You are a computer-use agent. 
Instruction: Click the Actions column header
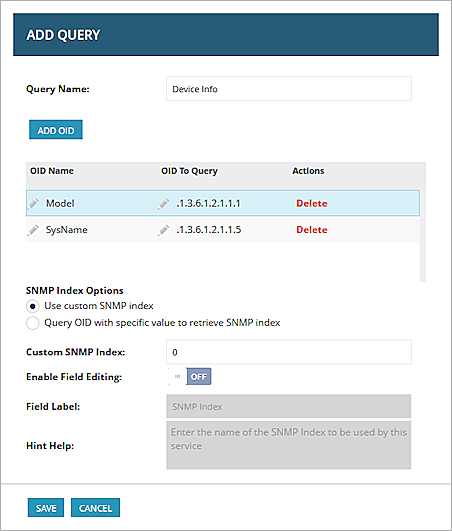pyautogui.click(x=308, y=171)
